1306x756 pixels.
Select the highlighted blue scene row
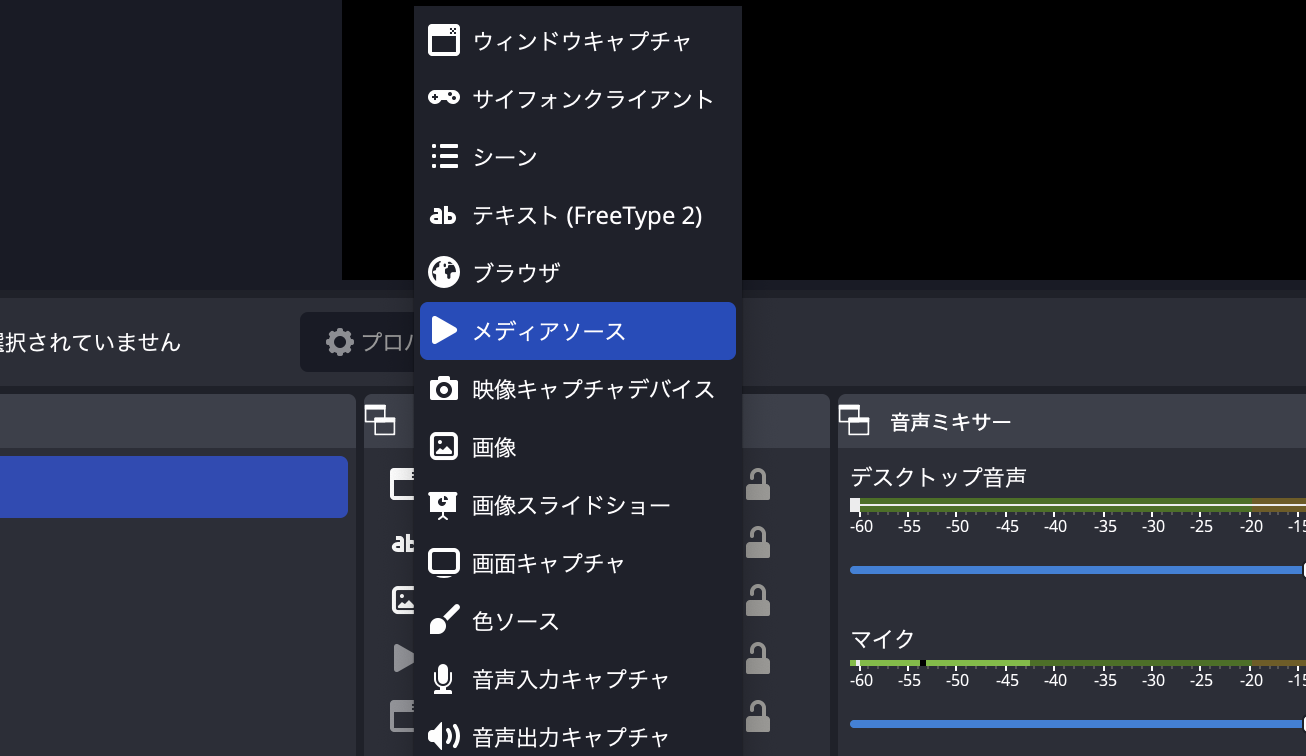[174, 487]
